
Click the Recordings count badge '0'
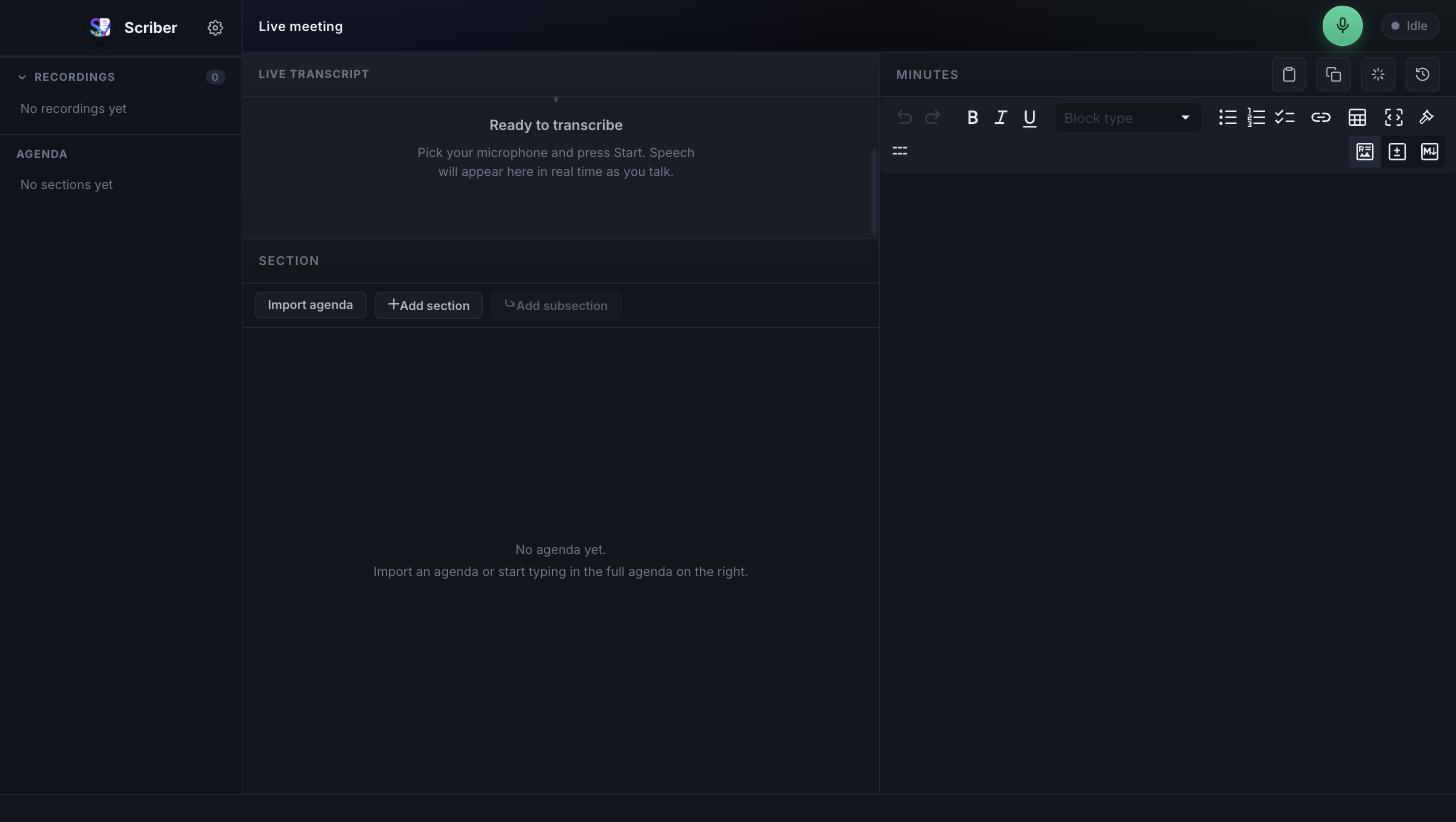coord(215,77)
